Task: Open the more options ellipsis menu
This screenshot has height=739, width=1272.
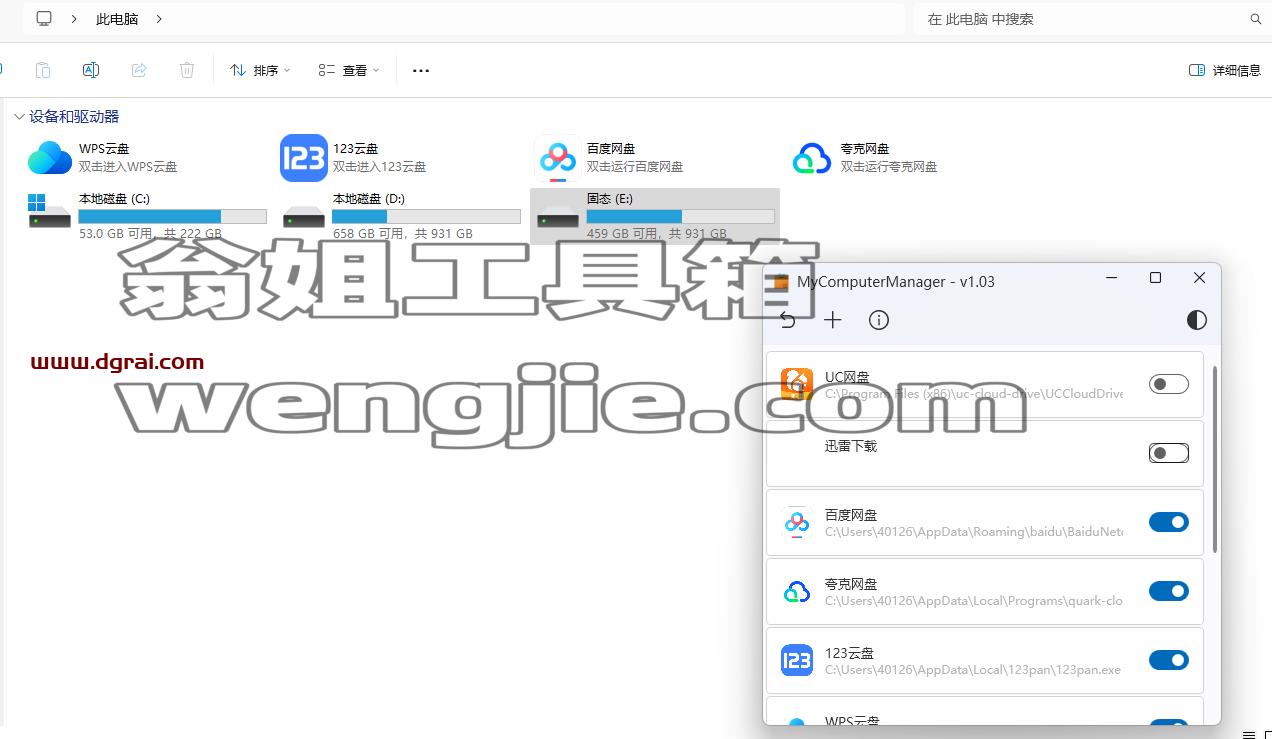Action: tap(421, 70)
